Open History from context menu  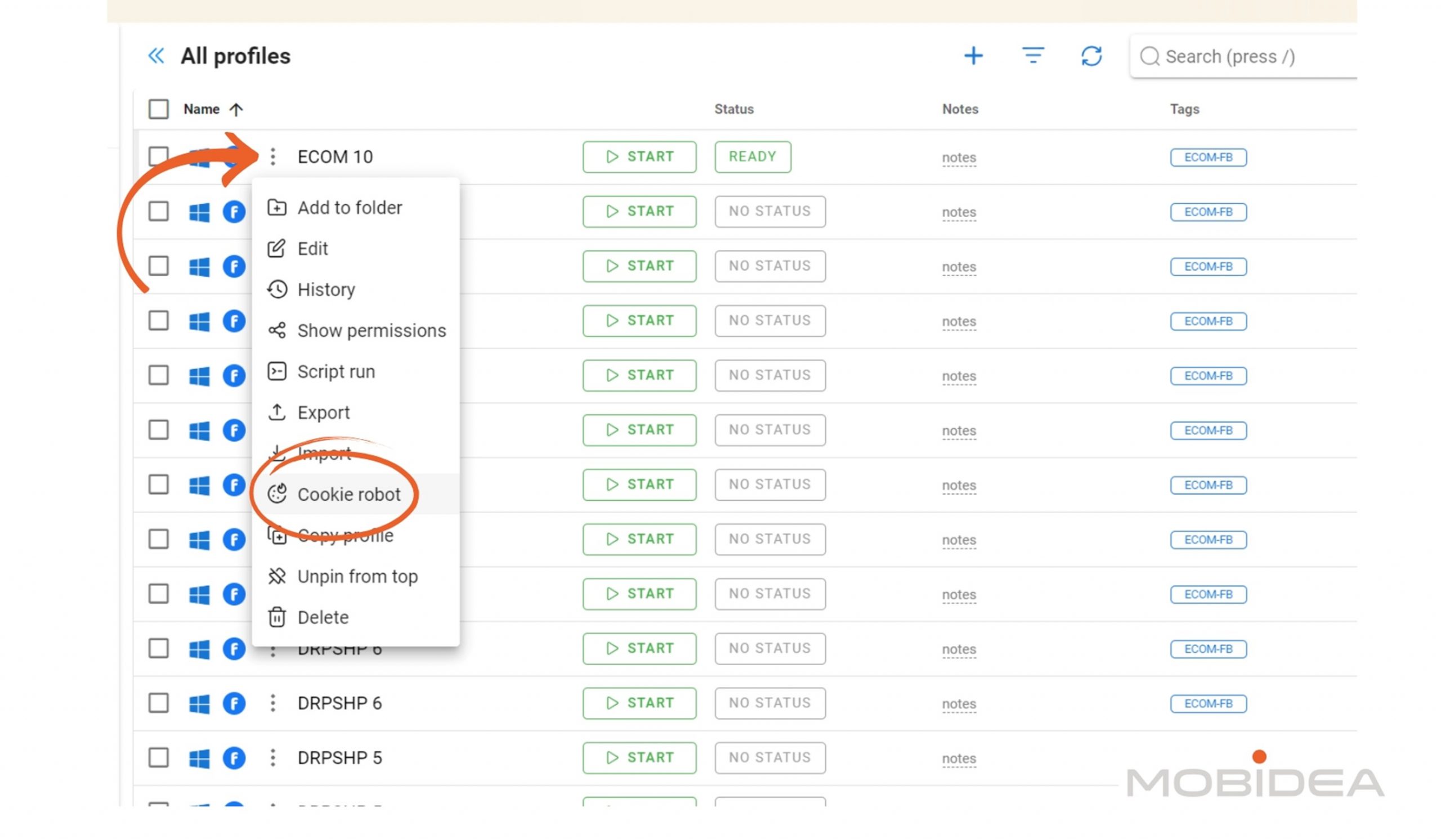(356, 290)
